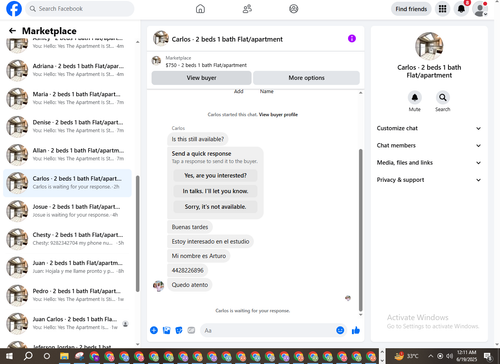Viewport: 500px width, 364px height.
Task: Expand Media, files and links section
Action: tap(429, 163)
